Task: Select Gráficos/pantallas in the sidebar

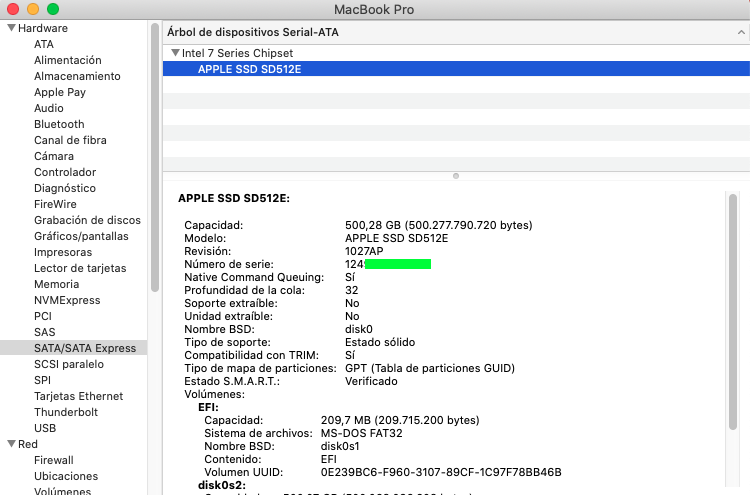Action: [x=81, y=236]
